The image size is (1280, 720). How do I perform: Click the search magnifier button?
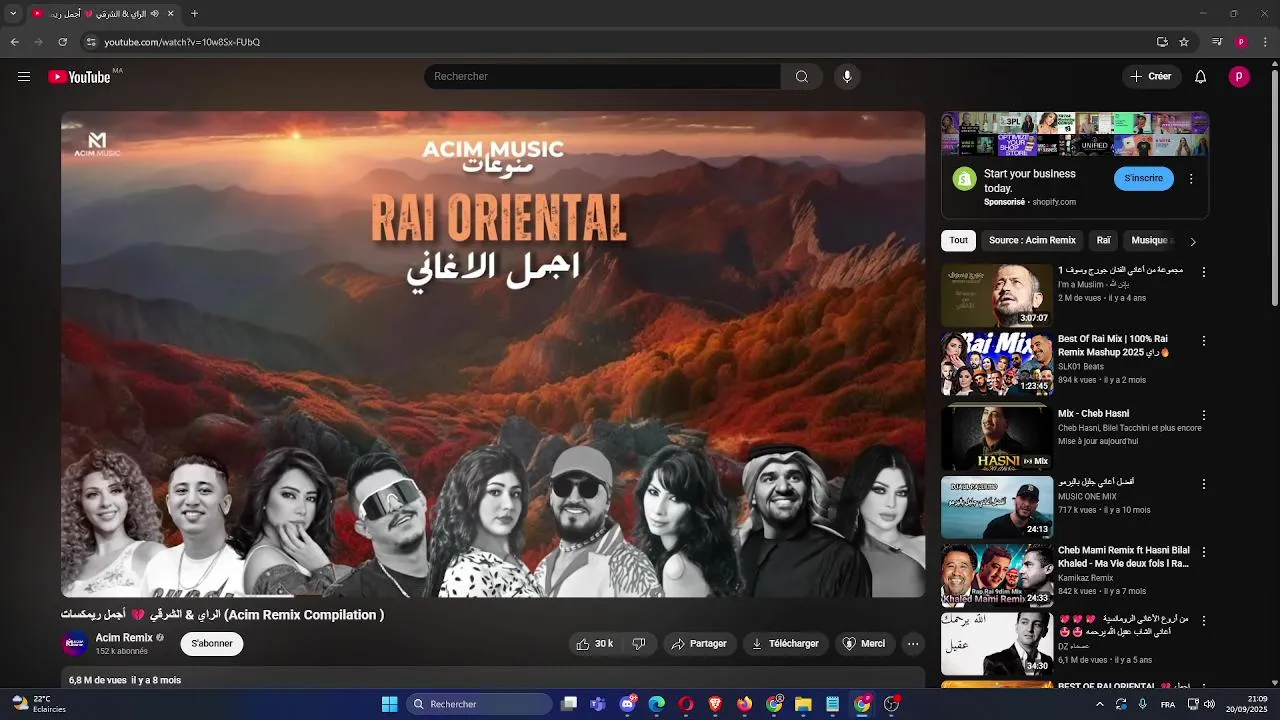coord(802,77)
